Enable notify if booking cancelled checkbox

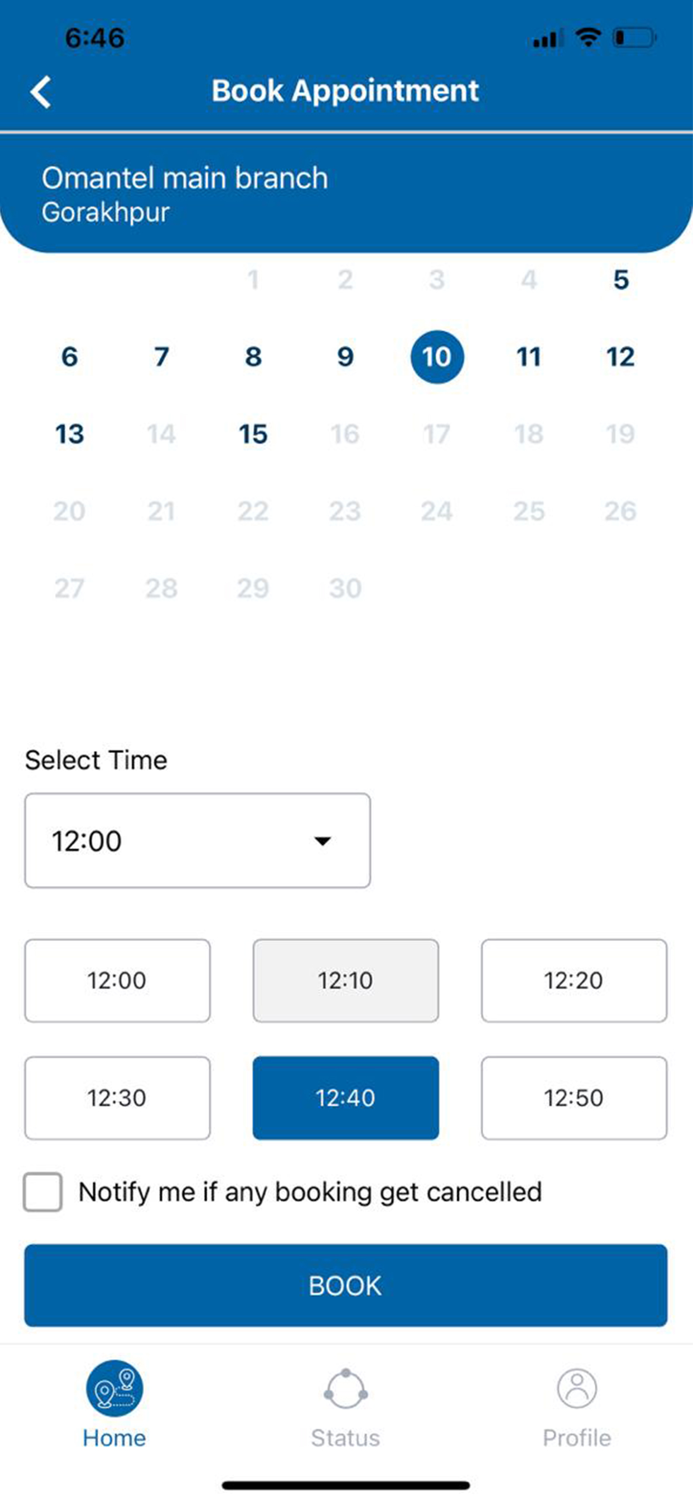coord(43,1192)
